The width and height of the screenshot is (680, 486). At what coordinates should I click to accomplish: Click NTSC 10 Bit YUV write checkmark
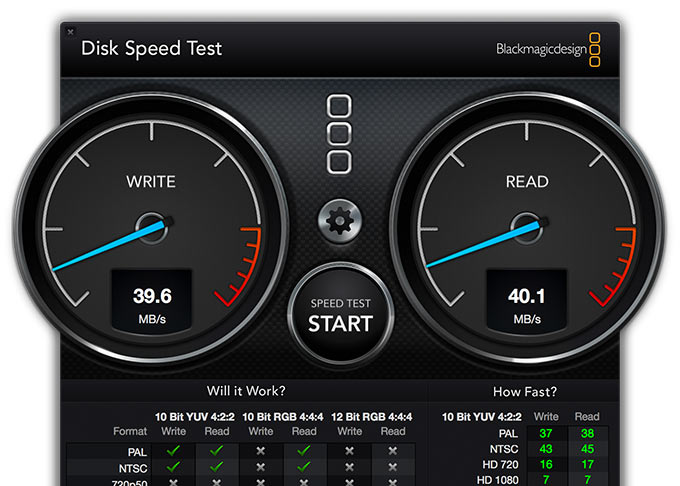pyautogui.click(x=173, y=467)
